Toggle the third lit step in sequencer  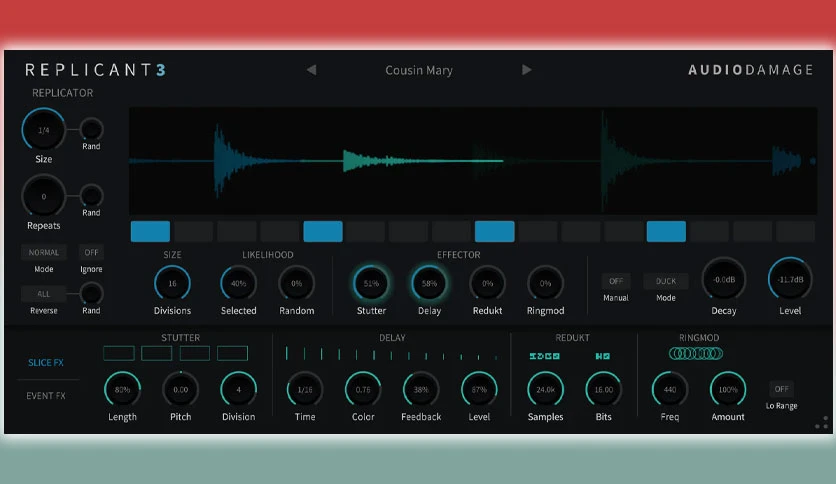495,231
